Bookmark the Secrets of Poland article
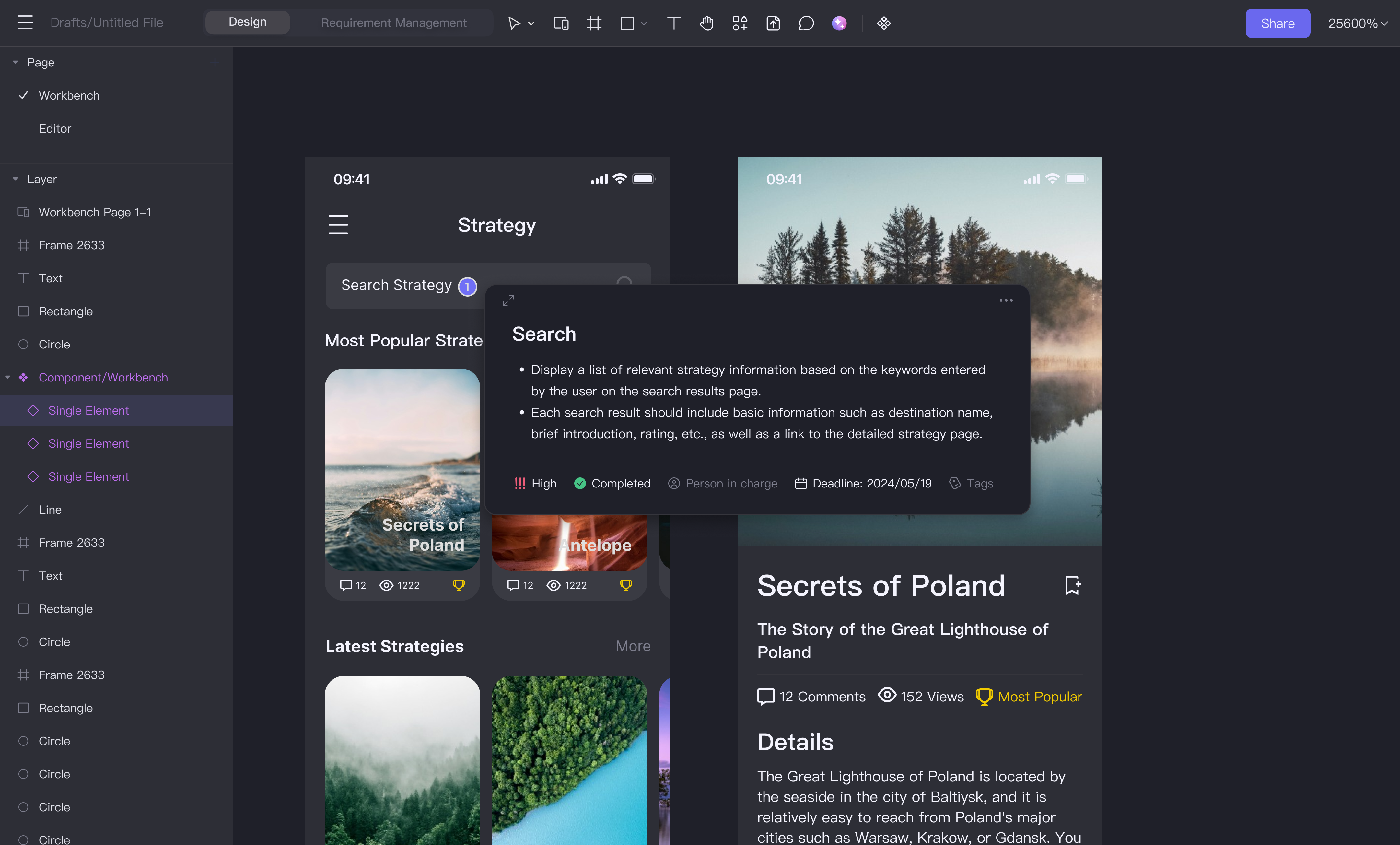Screen dimensions: 1400x845 coord(1072,585)
